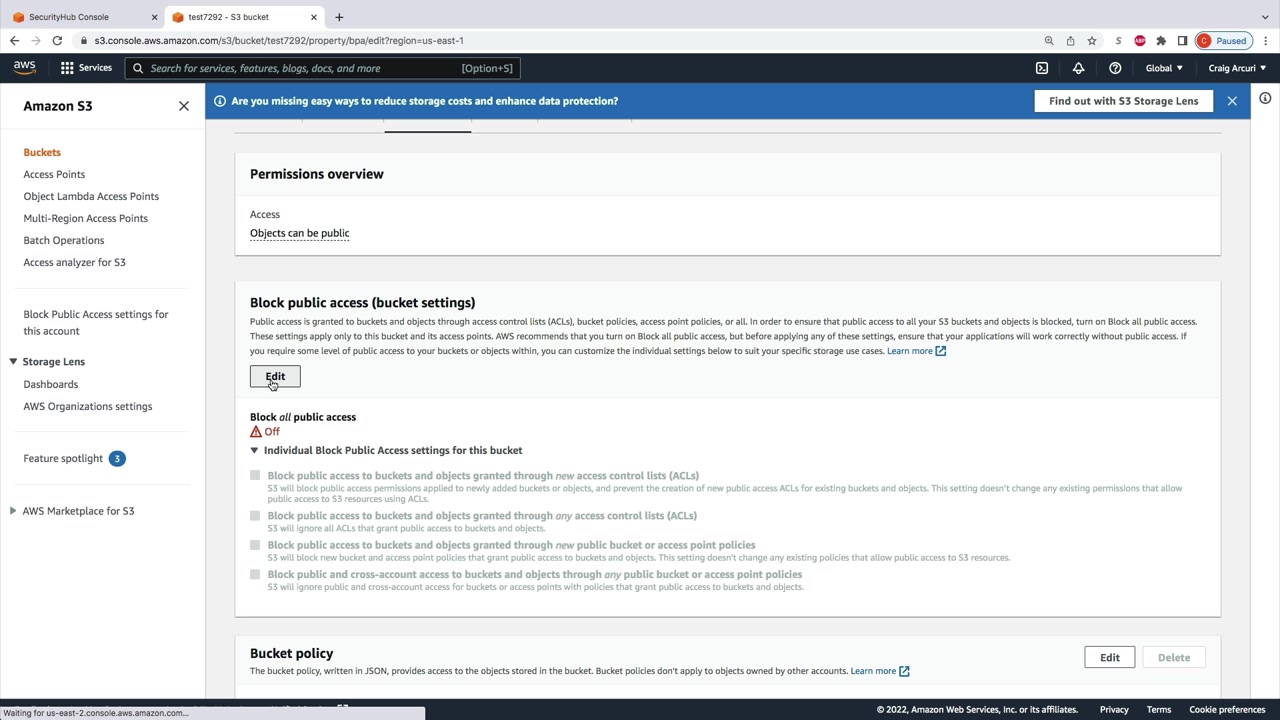The height and width of the screenshot is (720, 1280).
Task: Click Objects can be public text
Action: pyautogui.click(x=299, y=234)
